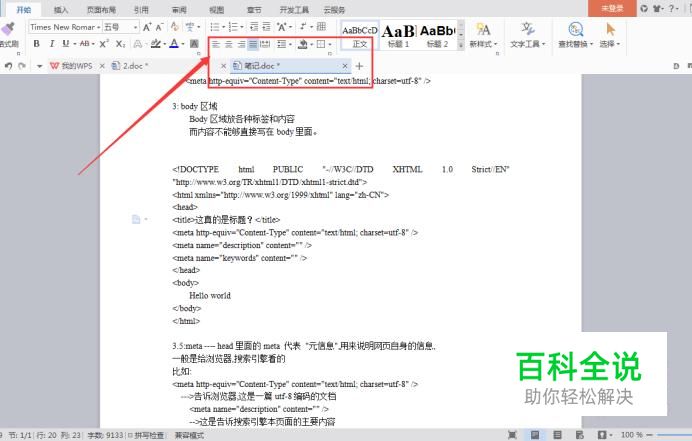The image size is (692, 441).
Task: Click the 查找替换 button
Action: 575,35
